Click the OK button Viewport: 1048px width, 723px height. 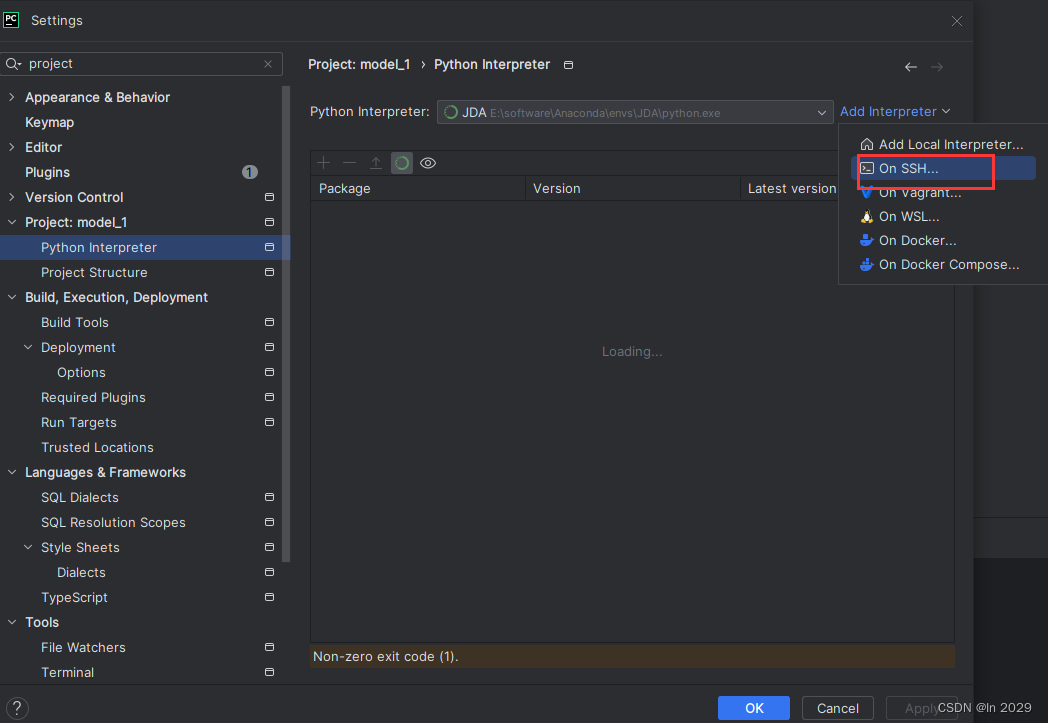click(x=754, y=708)
